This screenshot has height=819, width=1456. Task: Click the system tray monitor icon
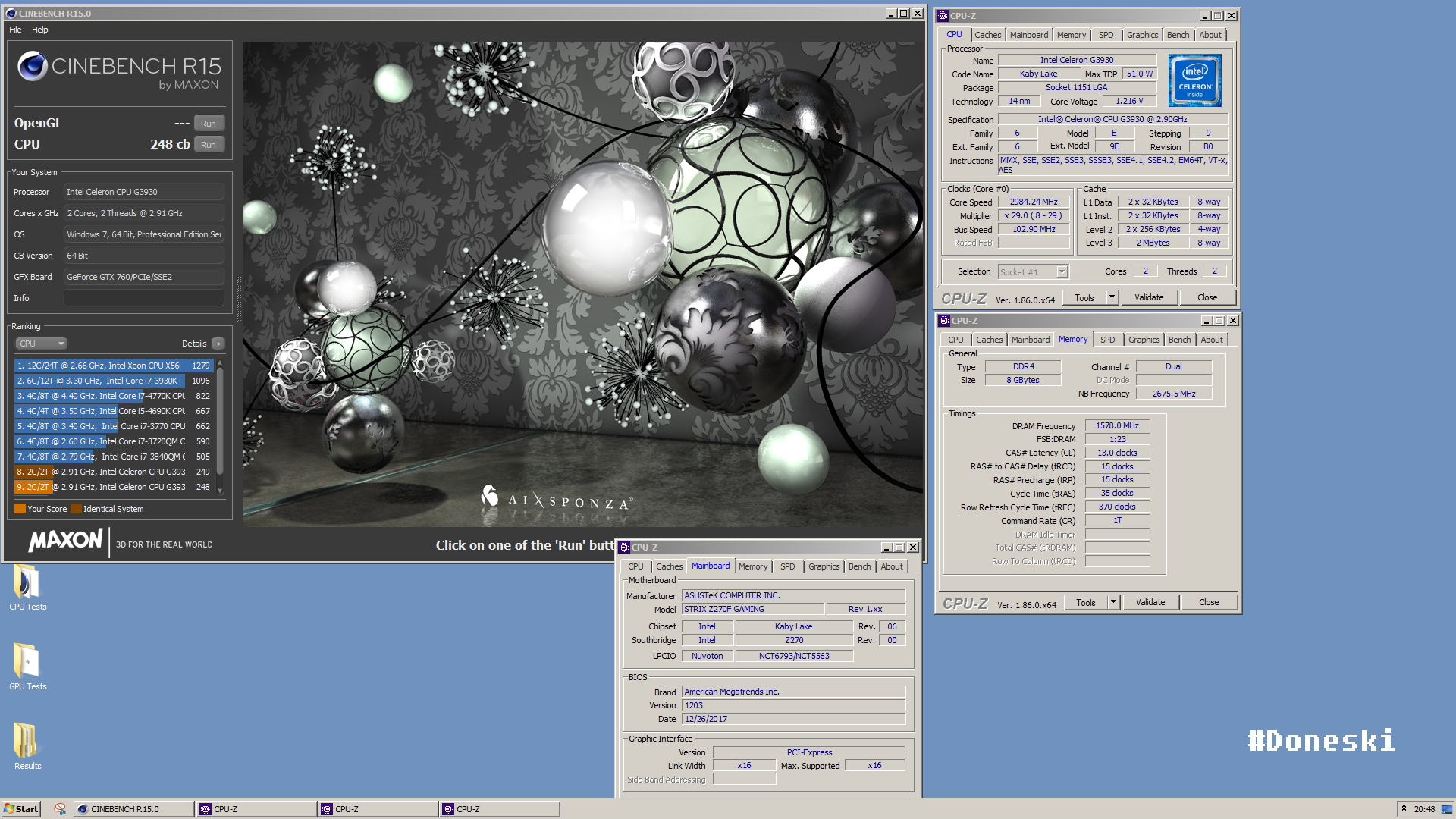point(1446,809)
